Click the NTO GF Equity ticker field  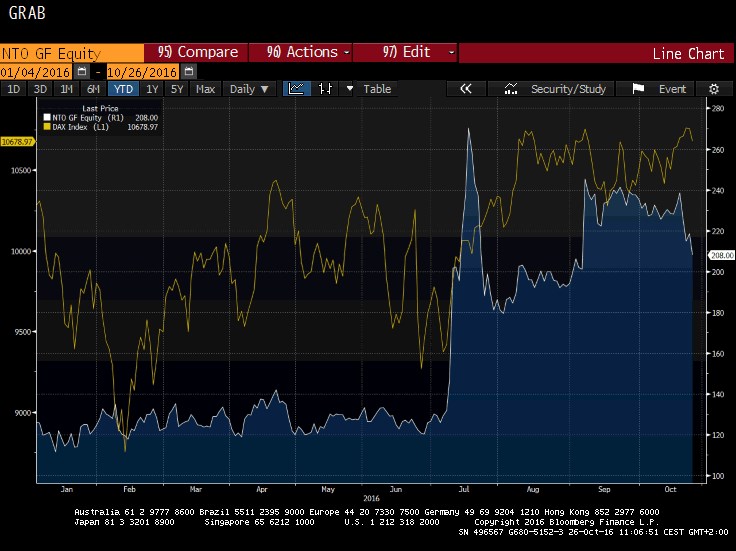tap(72, 53)
